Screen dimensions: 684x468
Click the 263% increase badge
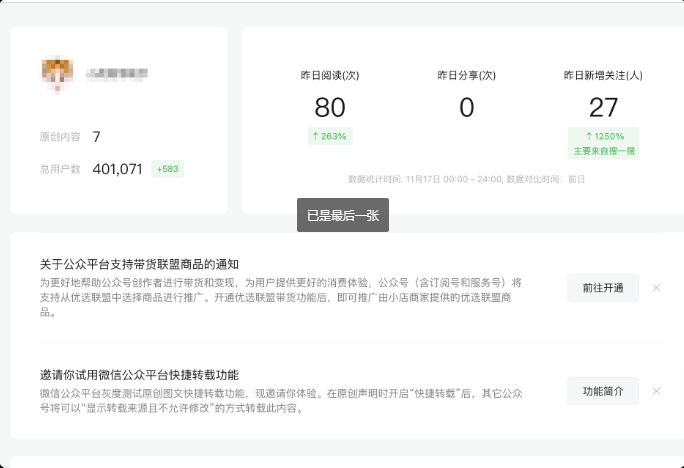[x=330, y=136]
